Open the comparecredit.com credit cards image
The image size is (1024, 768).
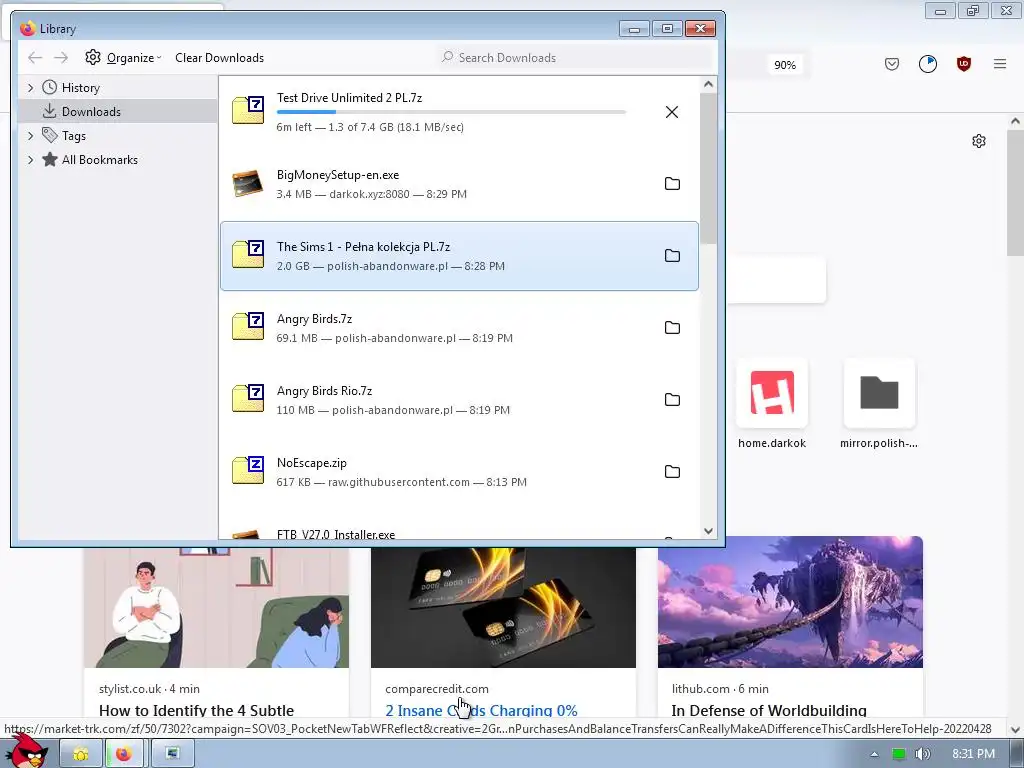[x=503, y=607]
